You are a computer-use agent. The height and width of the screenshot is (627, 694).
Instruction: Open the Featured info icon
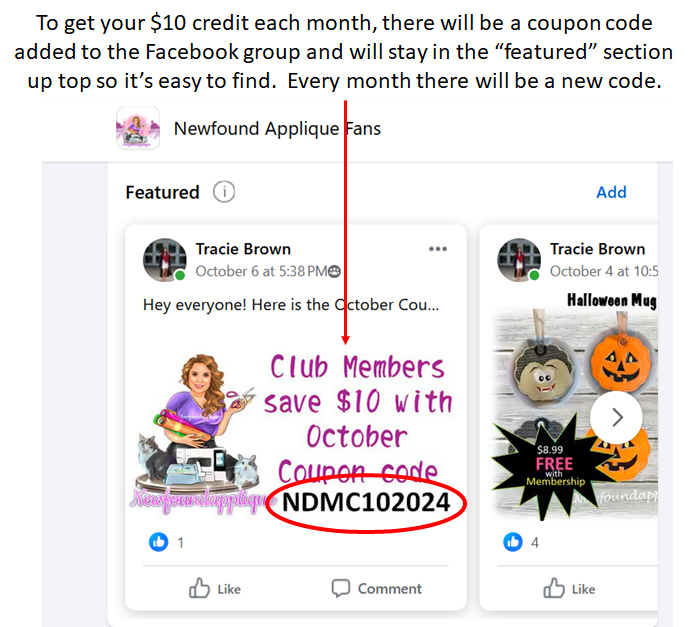[x=224, y=192]
